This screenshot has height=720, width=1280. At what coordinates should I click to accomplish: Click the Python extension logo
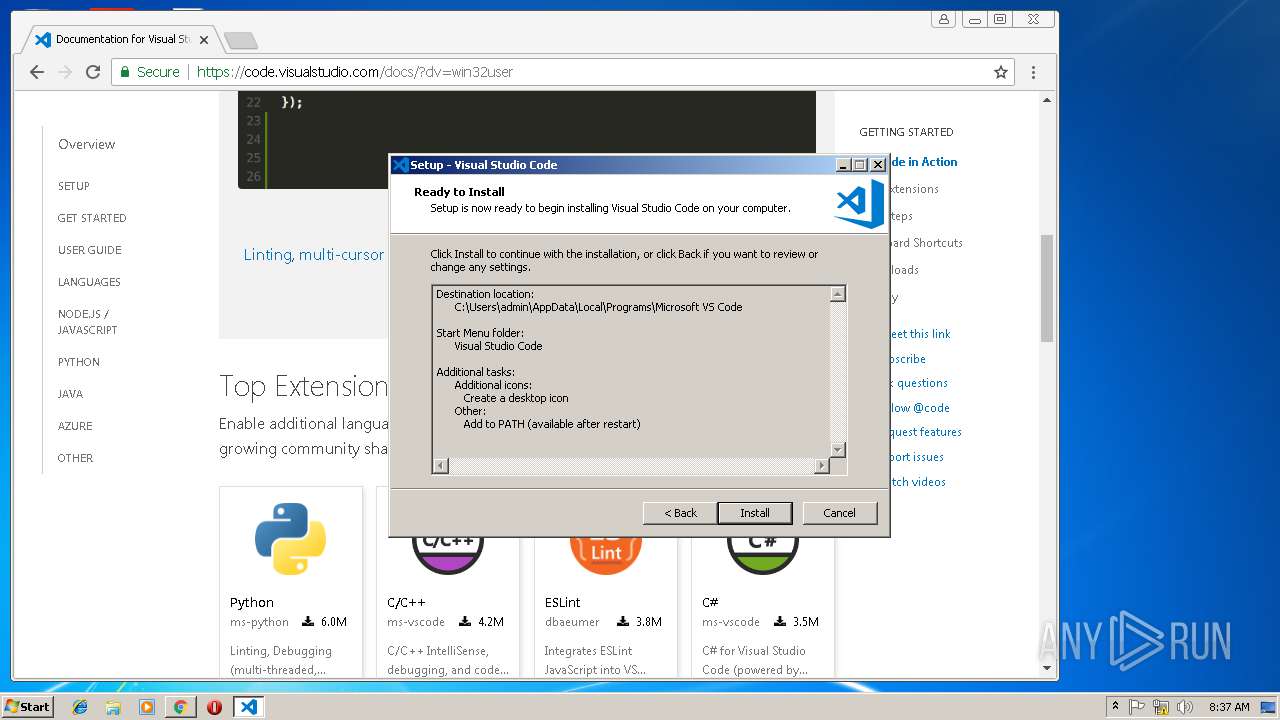click(x=290, y=539)
